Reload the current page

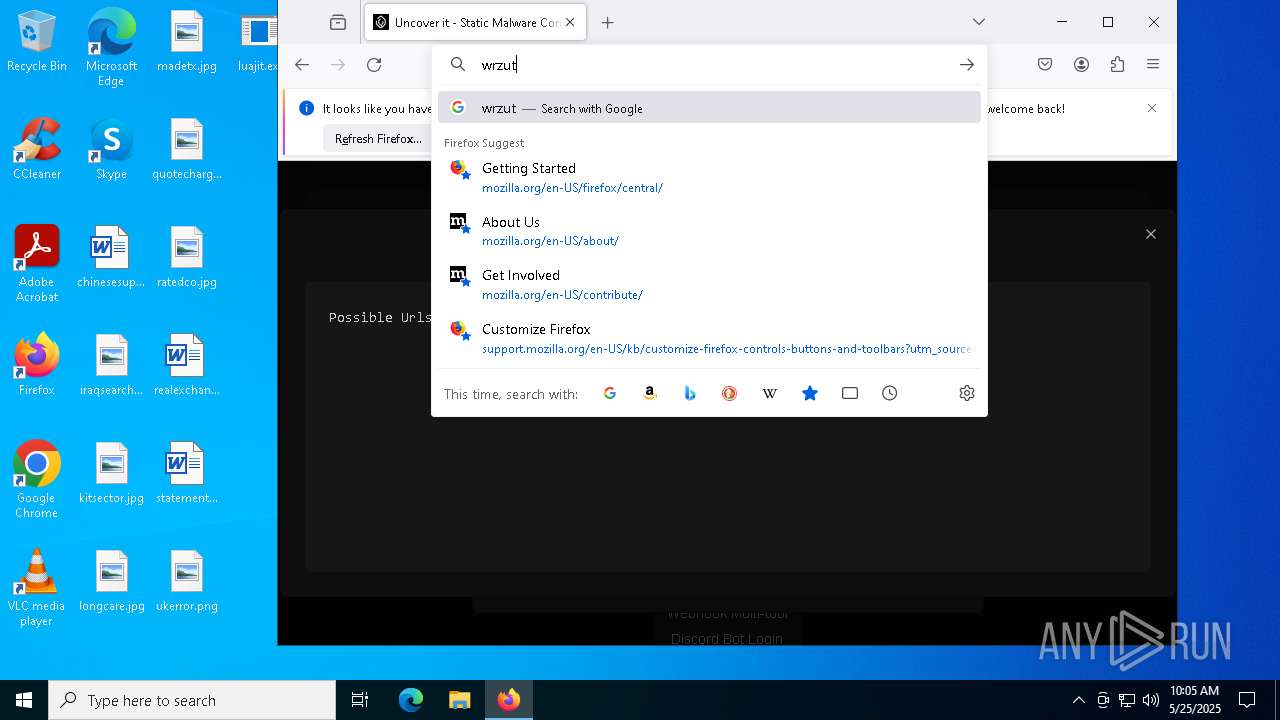click(x=374, y=64)
